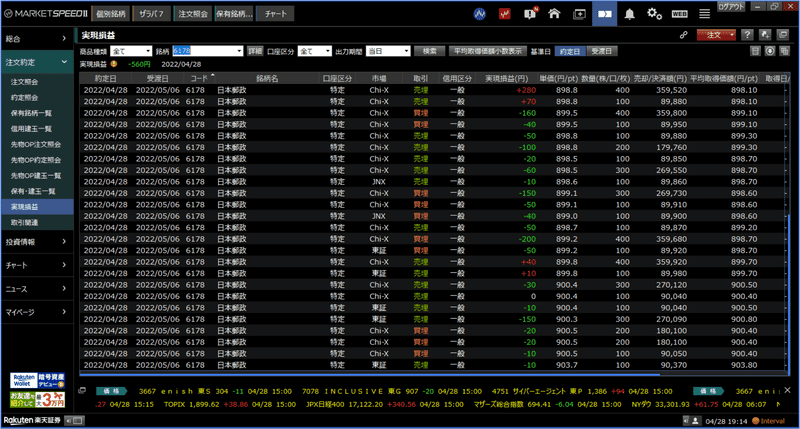Click the 詳細 button
800x429 pixels.
tap(255, 52)
